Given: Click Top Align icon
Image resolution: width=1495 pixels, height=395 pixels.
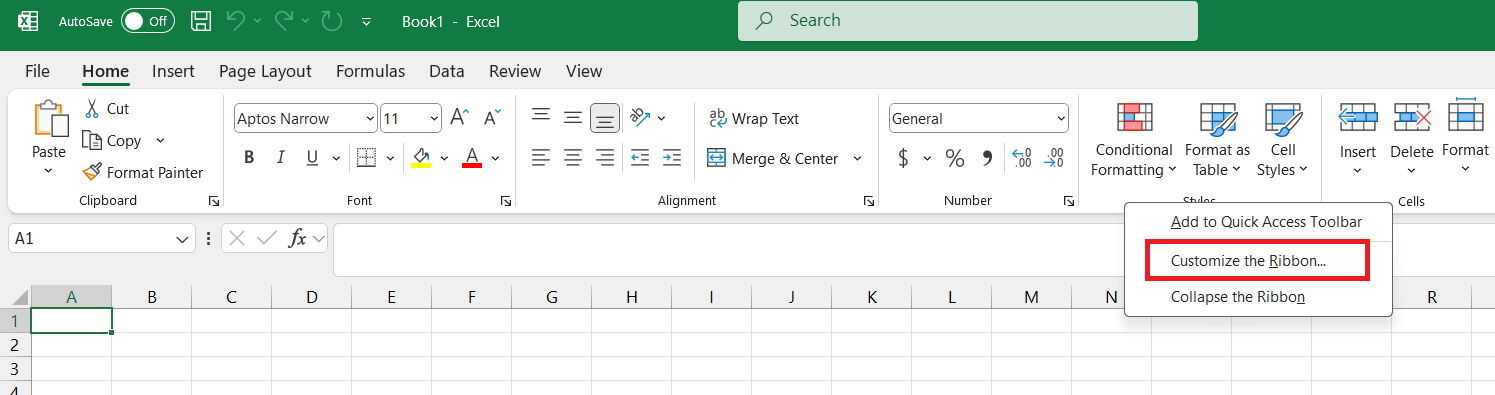Looking at the screenshot, I should (x=541, y=116).
